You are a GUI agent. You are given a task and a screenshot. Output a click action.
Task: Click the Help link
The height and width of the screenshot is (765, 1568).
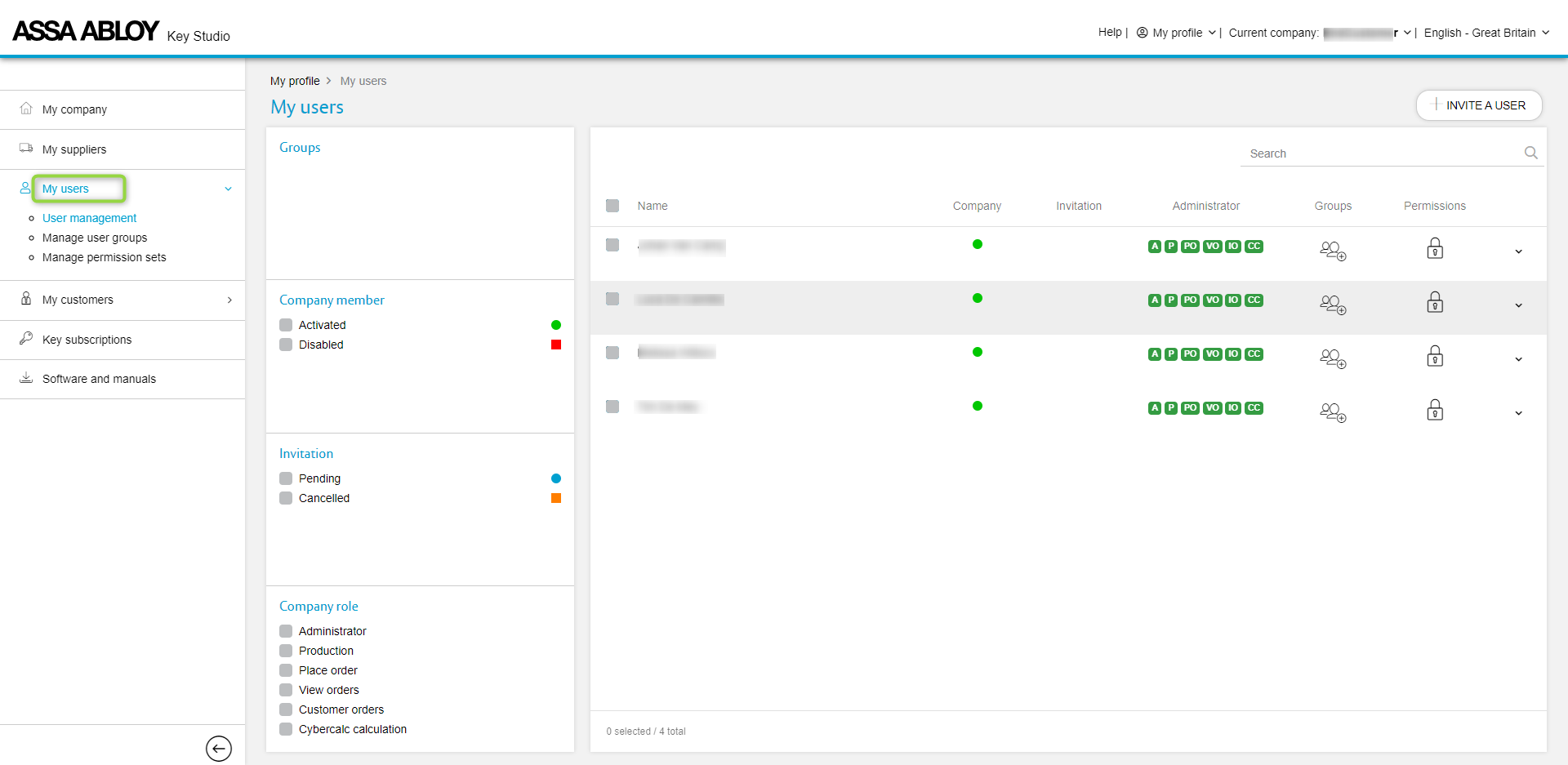click(1110, 32)
